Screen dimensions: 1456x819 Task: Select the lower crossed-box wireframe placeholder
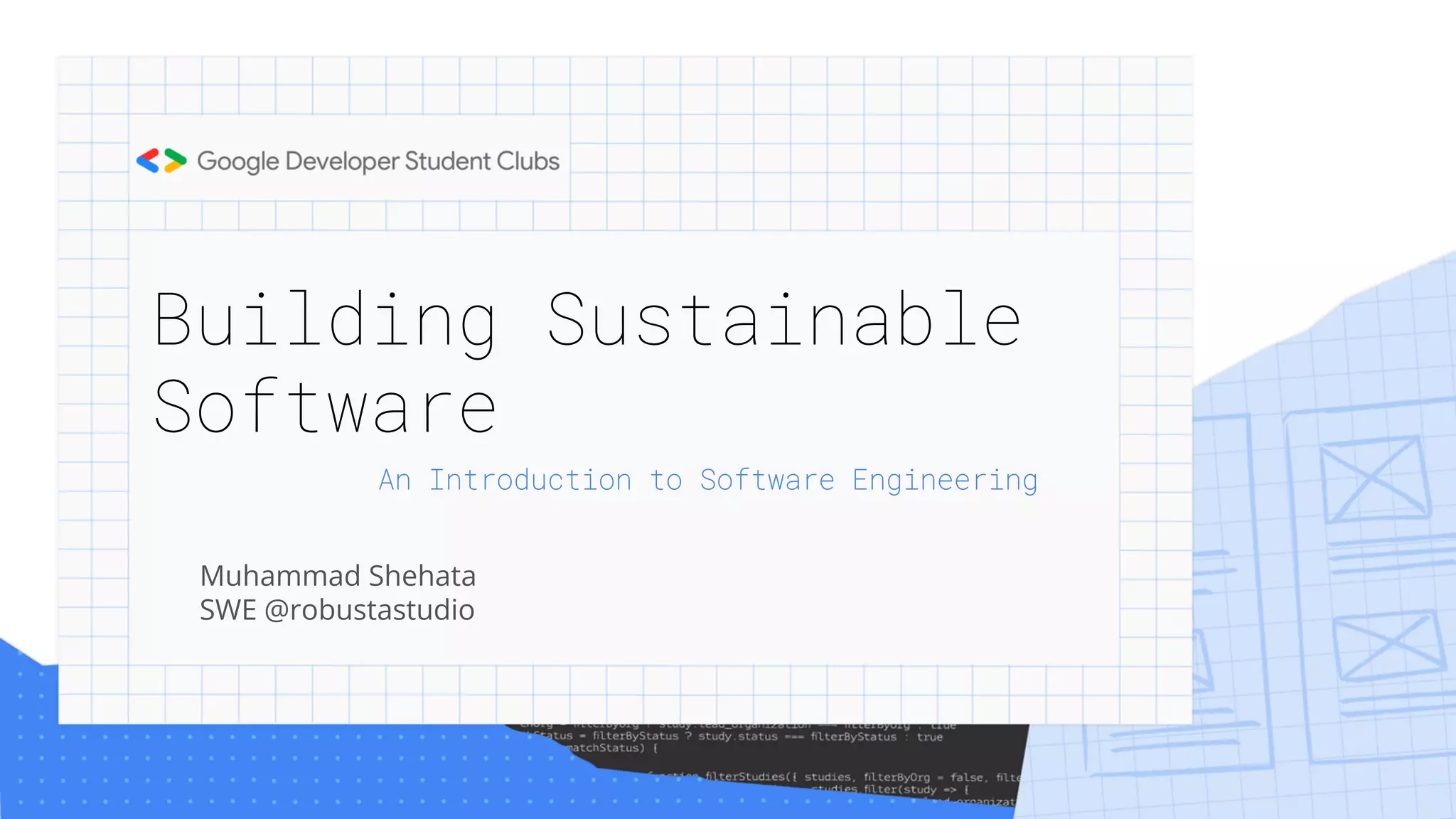click(1388, 646)
